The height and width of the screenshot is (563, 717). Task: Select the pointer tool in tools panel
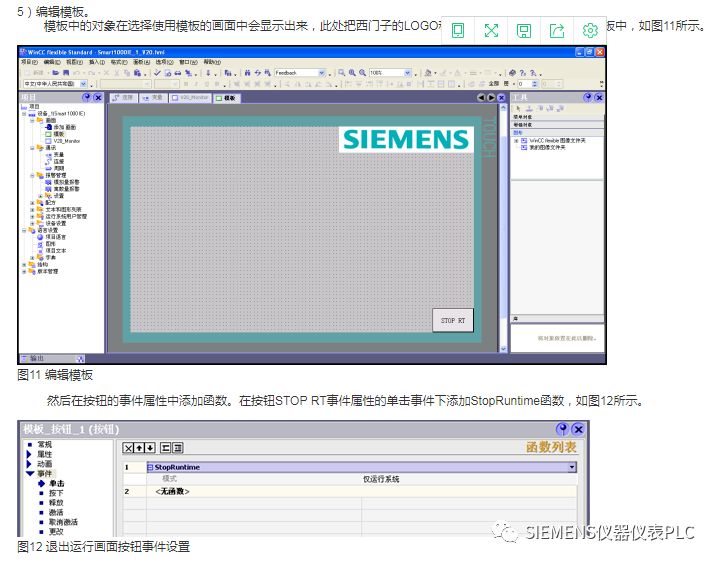coord(518,108)
